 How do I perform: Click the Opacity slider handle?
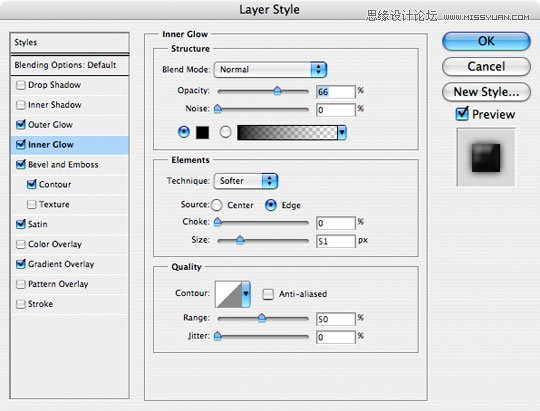(277, 91)
